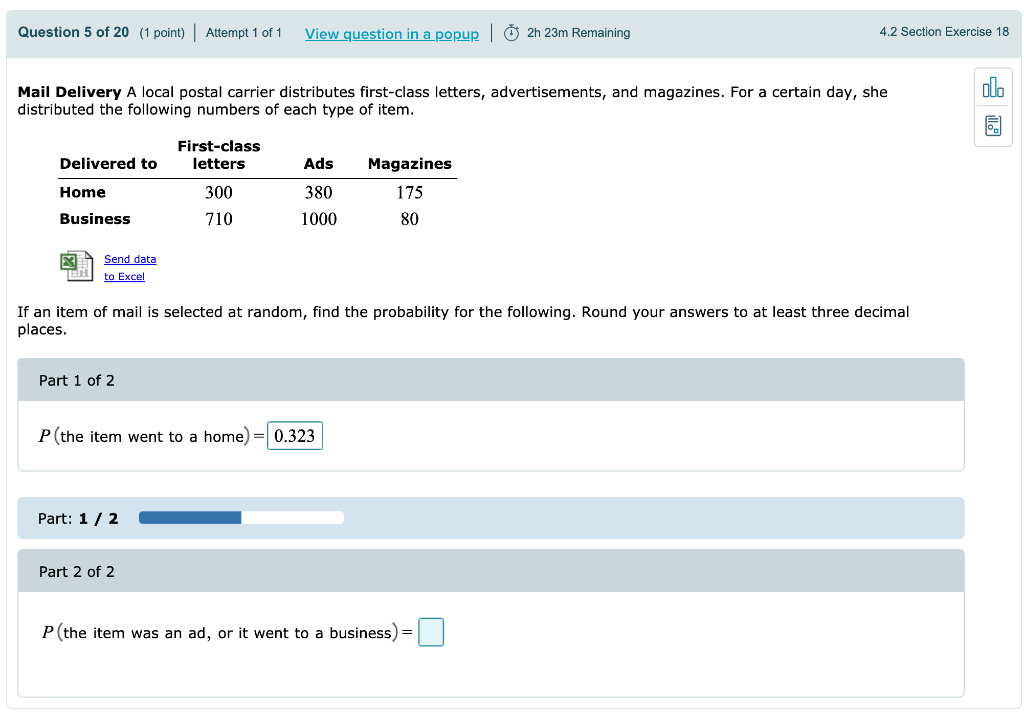Click the "4.2 Section Exercise 18" label
This screenshot has width=1024, height=717.
pyautogui.click(x=944, y=32)
